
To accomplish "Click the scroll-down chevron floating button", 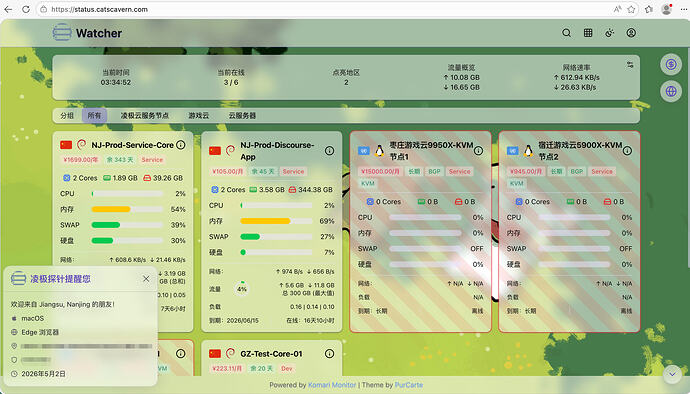I will click(x=672, y=374).
